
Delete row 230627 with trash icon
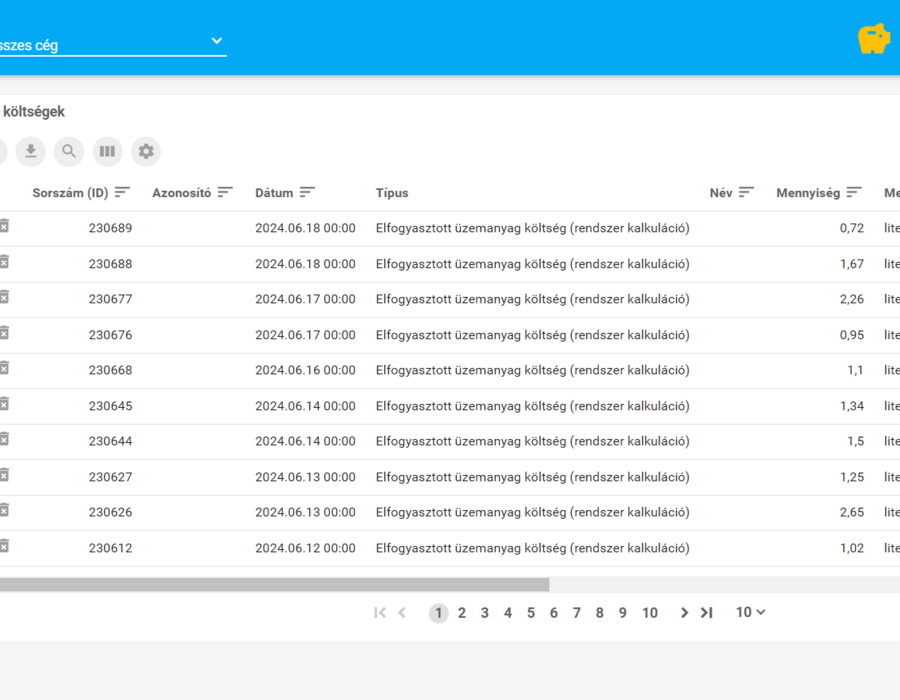coord(4,475)
